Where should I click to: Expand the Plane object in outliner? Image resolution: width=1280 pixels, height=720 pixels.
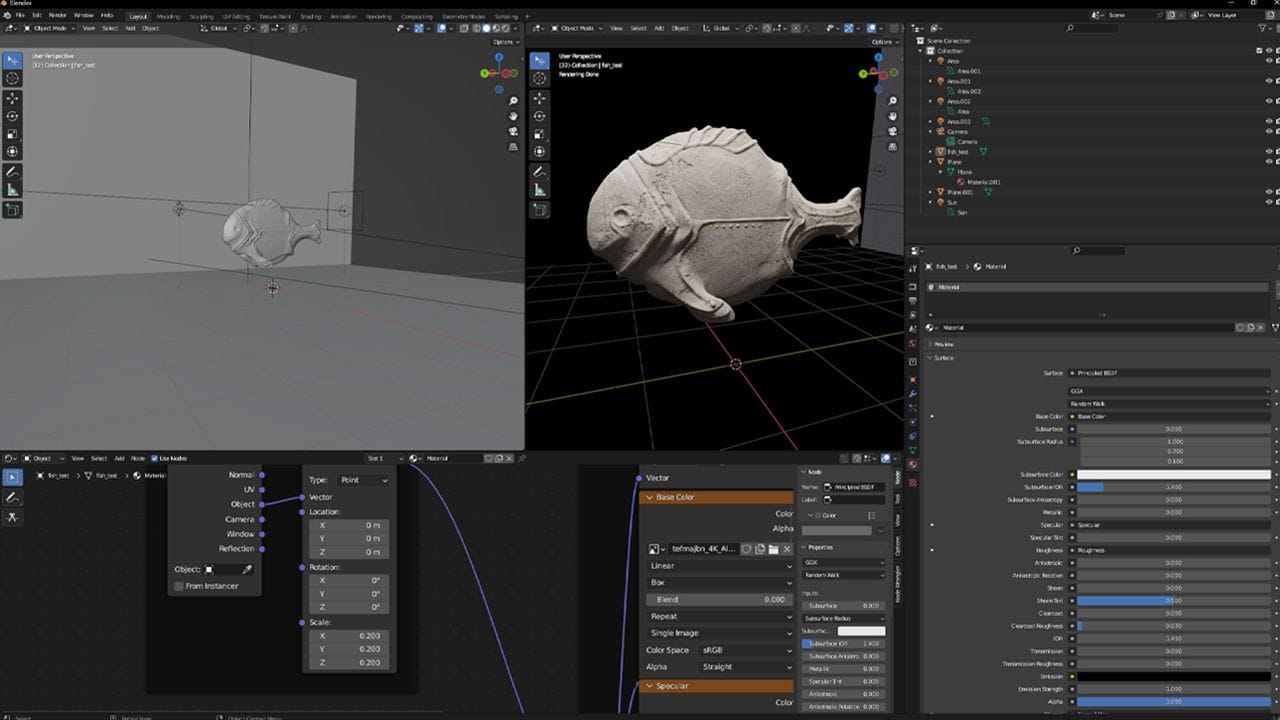tap(930, 162)
